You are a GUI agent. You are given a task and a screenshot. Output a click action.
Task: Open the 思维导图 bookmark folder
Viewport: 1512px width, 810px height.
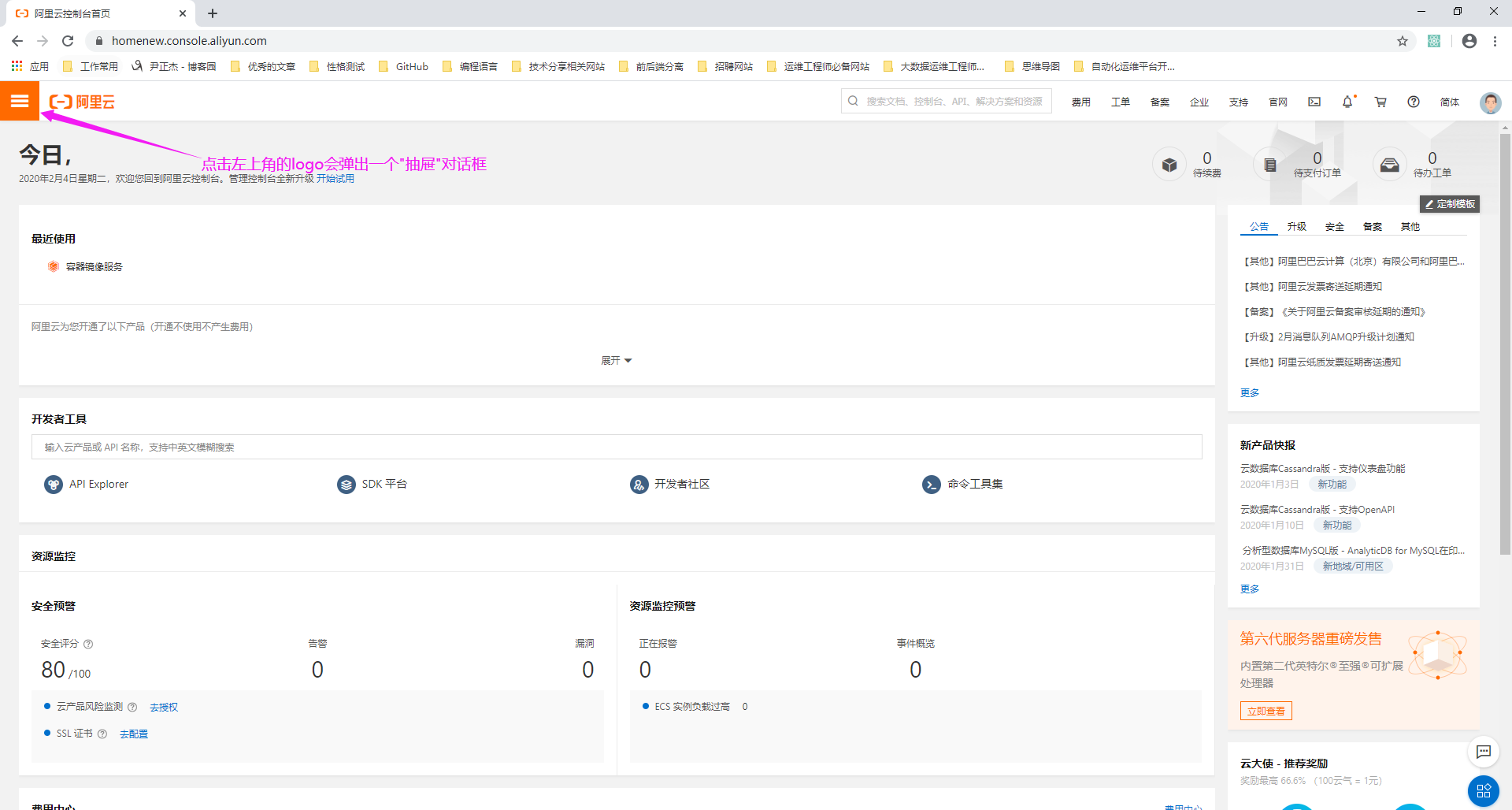pos(1032,67)
